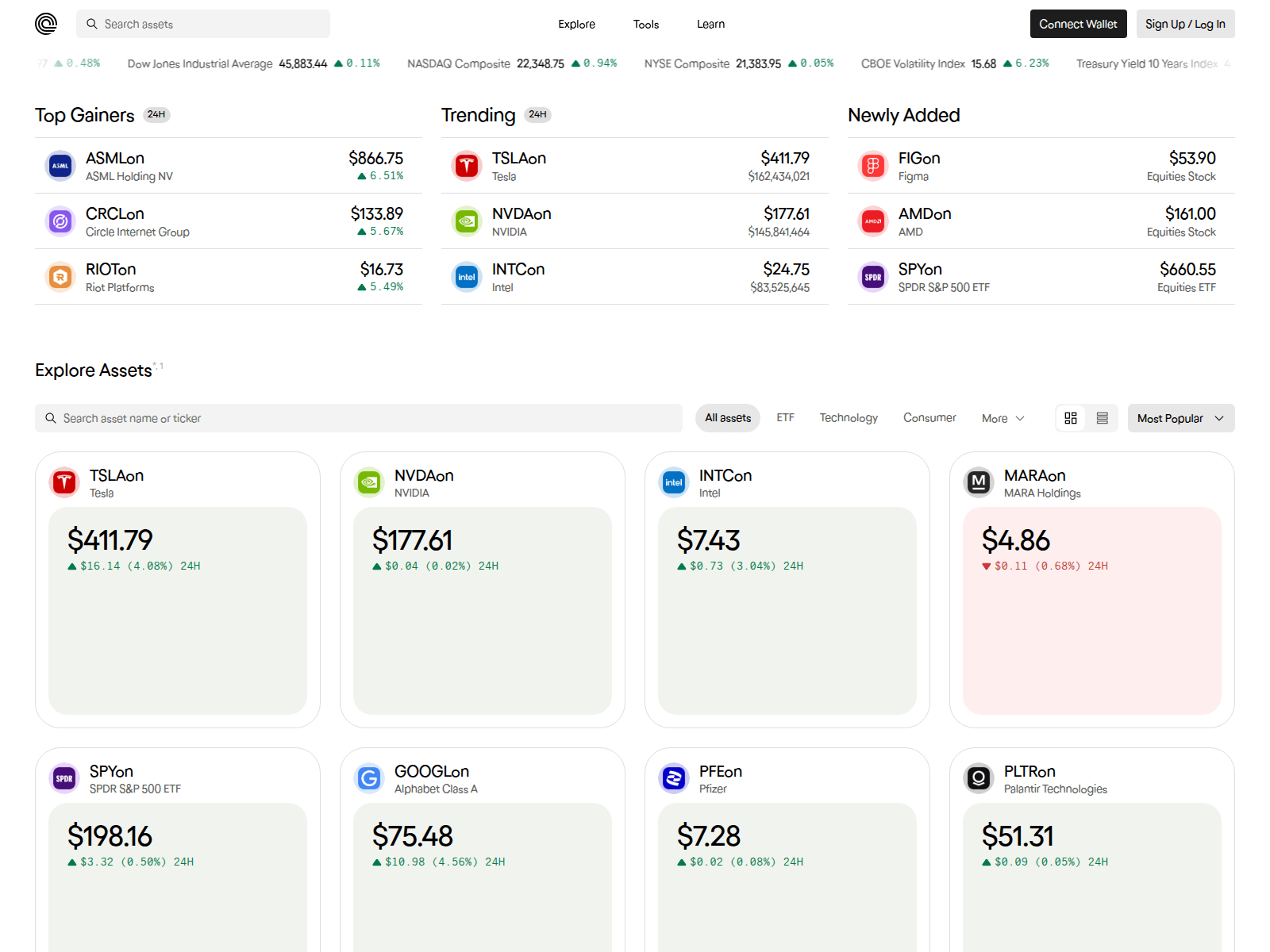The image size is (1270, 952).
Task: Click Dow Jones Industrial Average ticker entry
Action: [x=254, y=63]
